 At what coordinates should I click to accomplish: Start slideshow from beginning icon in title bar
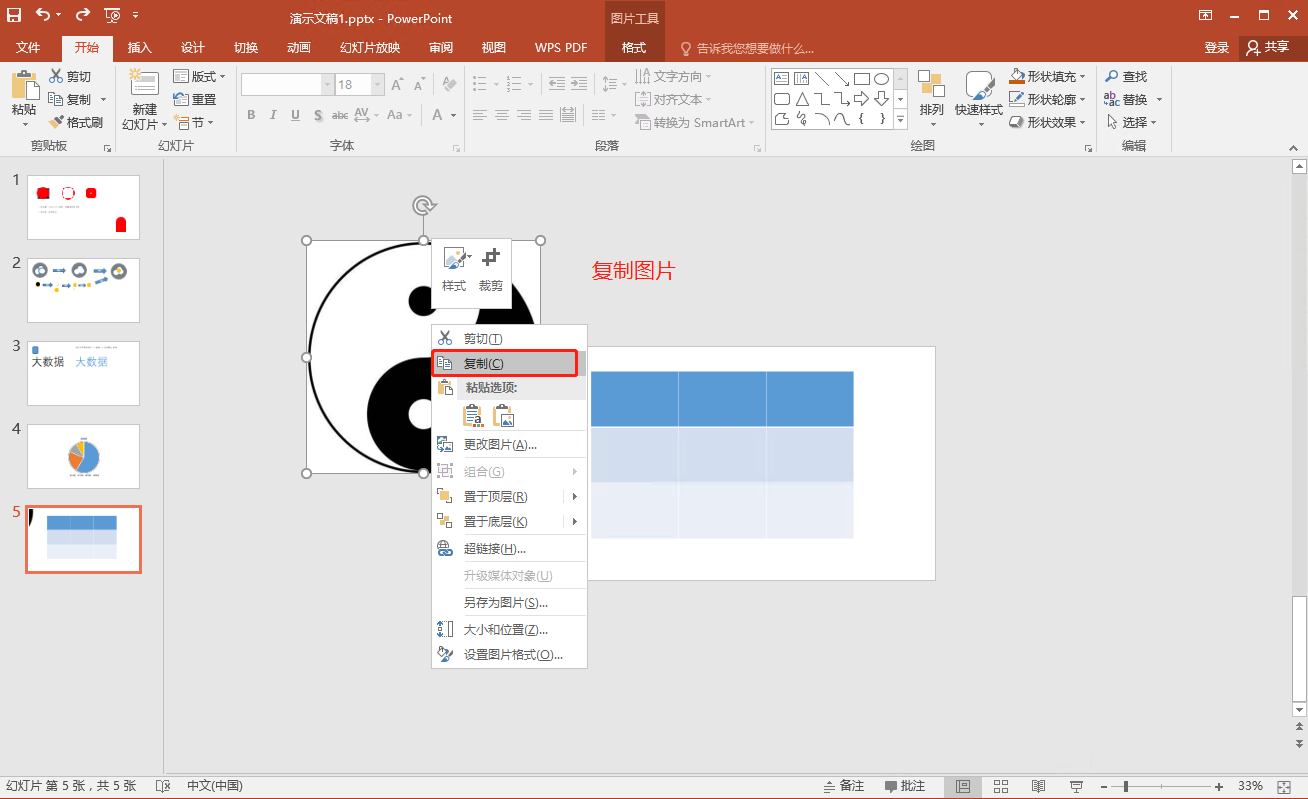[112, 15]
